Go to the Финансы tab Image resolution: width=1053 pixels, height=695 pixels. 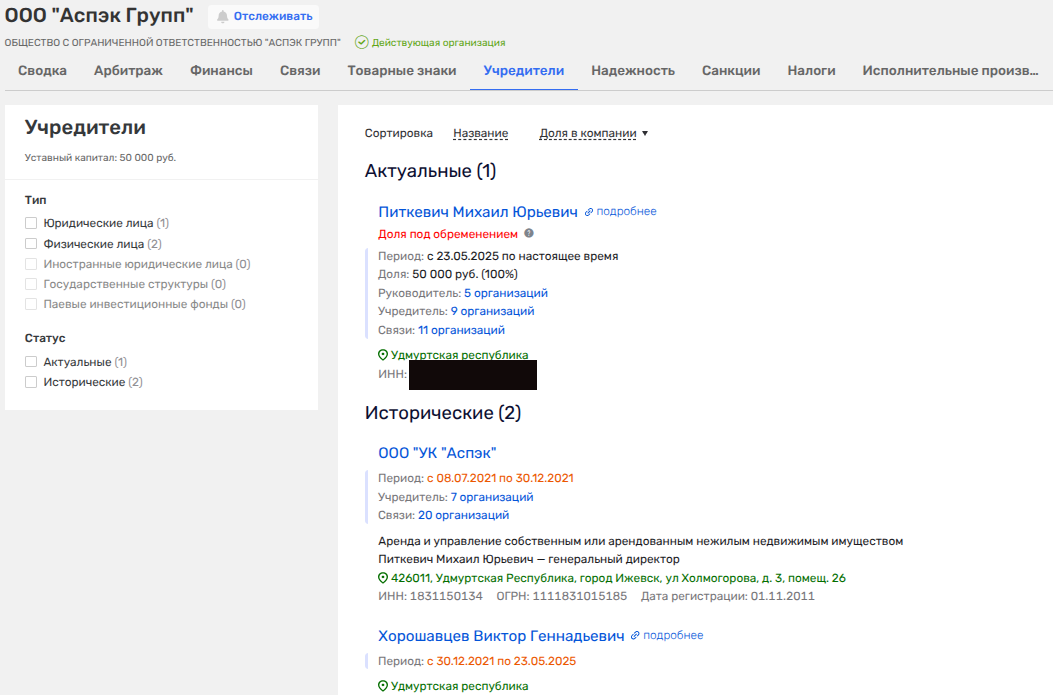pyautogui.click(x=221, y=71)
